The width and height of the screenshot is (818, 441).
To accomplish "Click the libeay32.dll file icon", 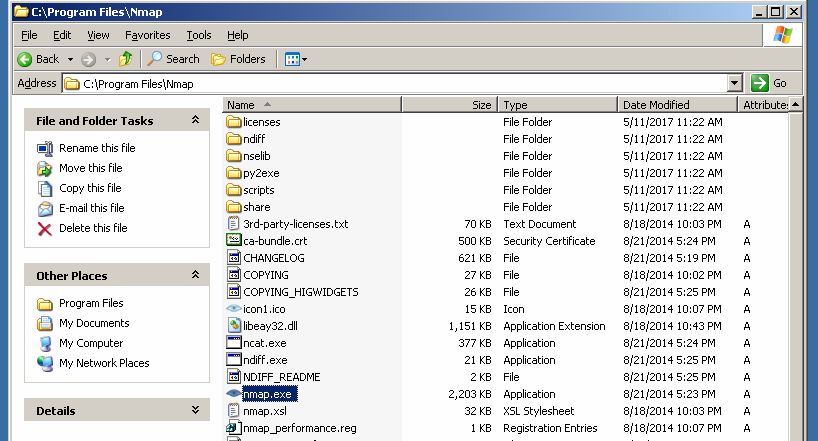I will 234,326.
